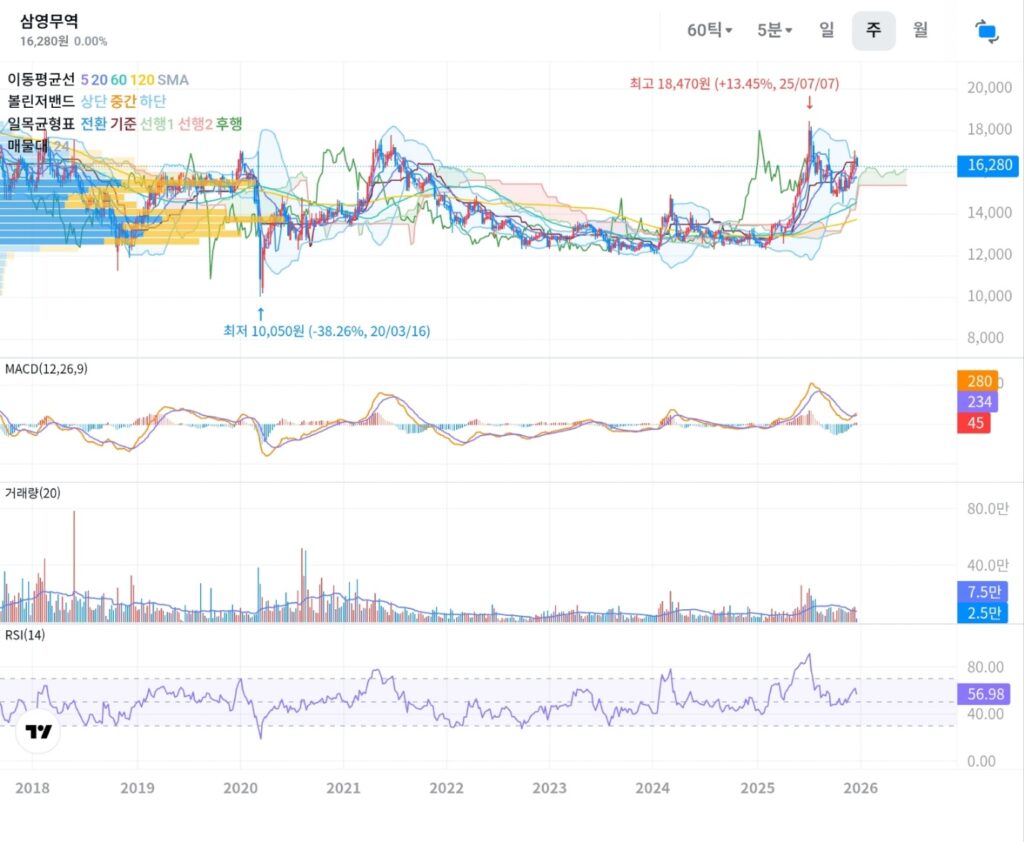Open 볼린저밴드 indicator settings label
The image size is (1024, 842).
coord(41,101)
